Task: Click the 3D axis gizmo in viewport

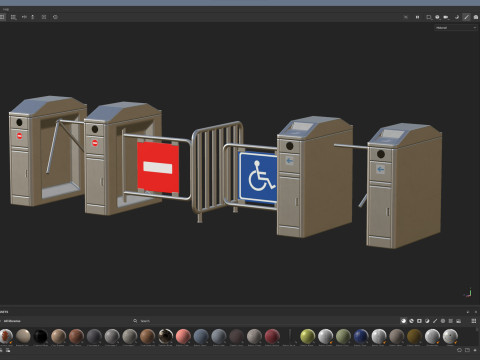Action: tap(468, 293)
